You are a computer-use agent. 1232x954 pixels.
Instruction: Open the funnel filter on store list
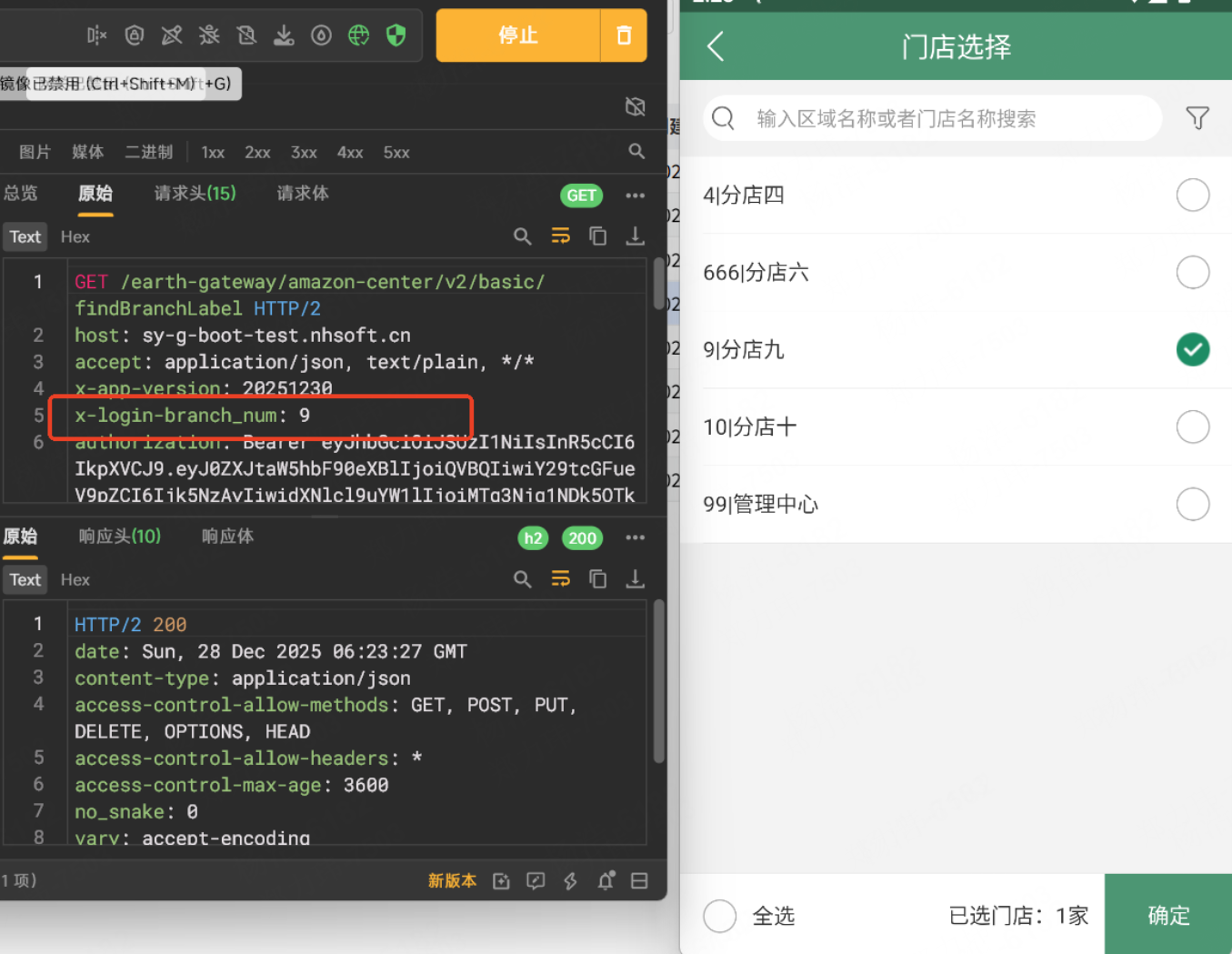coord(1197,118)
